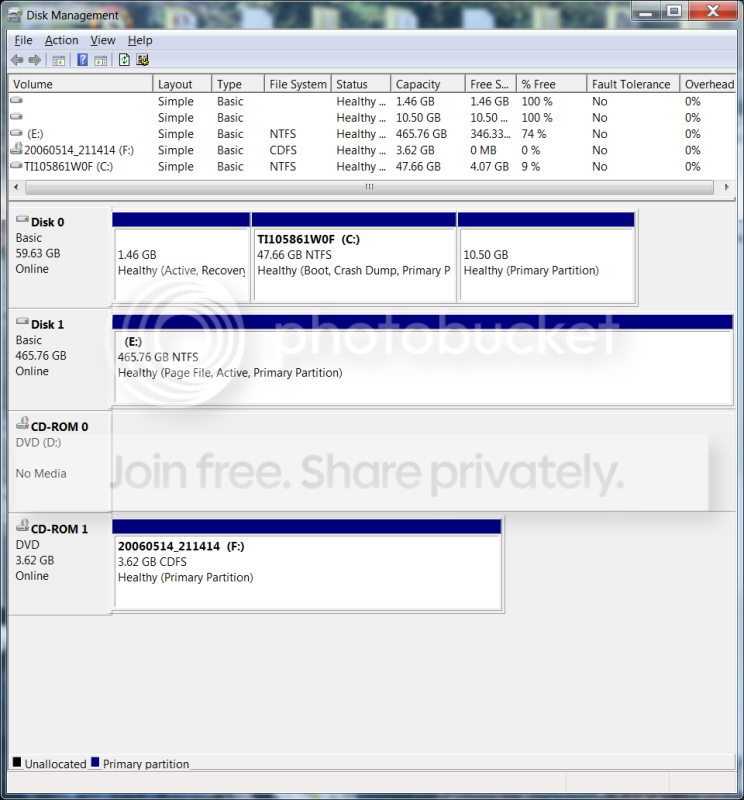Select the TI105861W0F (C:) volume row
The image size is (744, 800).
pos(372,167)
